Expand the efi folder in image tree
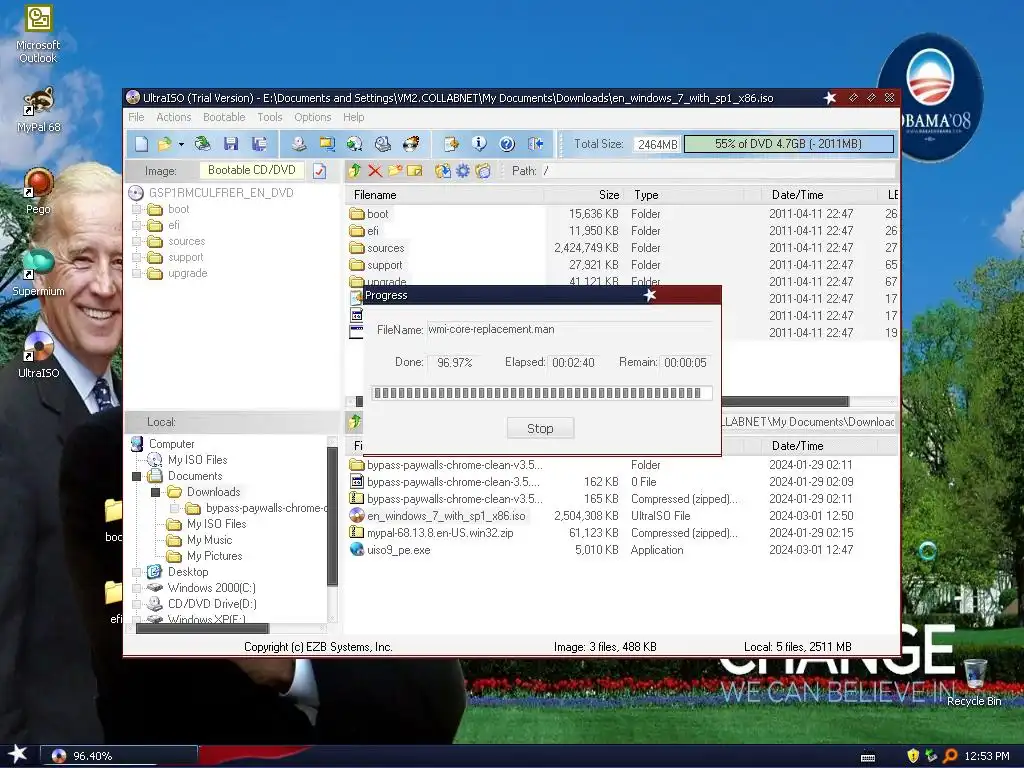Screen dimensions: 1024x768 pyautogui.click(x=136, y=225)
